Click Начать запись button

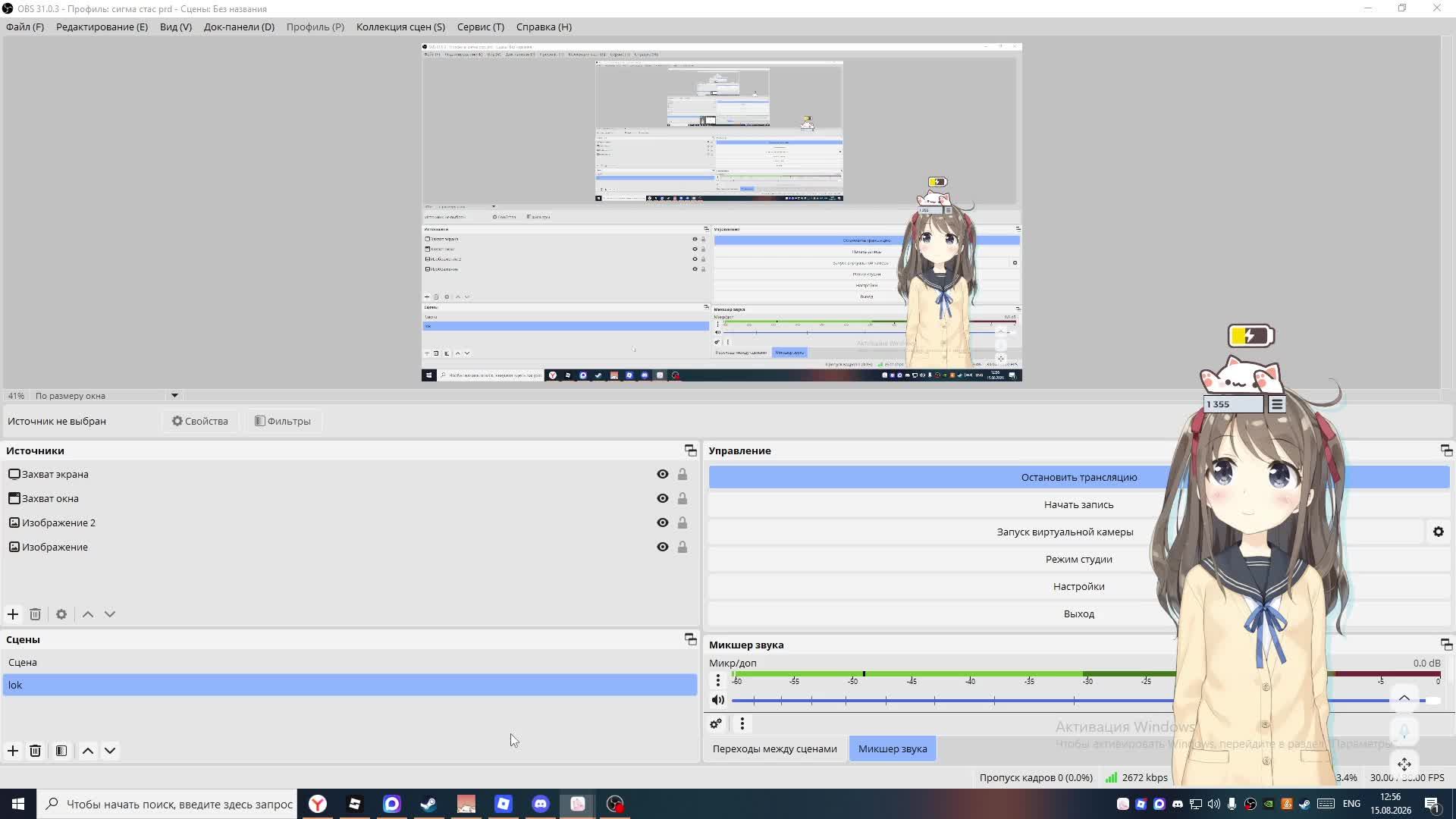pos(1078,504)
